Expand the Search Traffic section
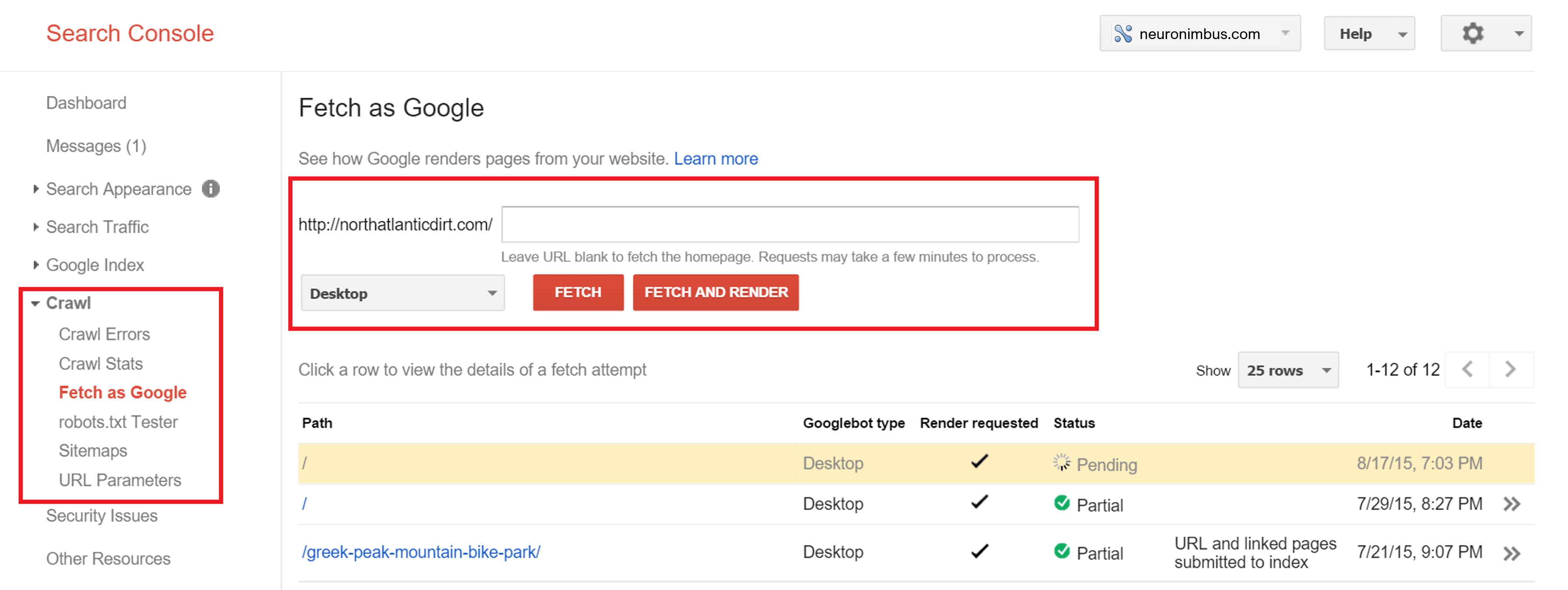This screenshot has height=590, width=1568. pyautogui.click(x=36, y=227)
